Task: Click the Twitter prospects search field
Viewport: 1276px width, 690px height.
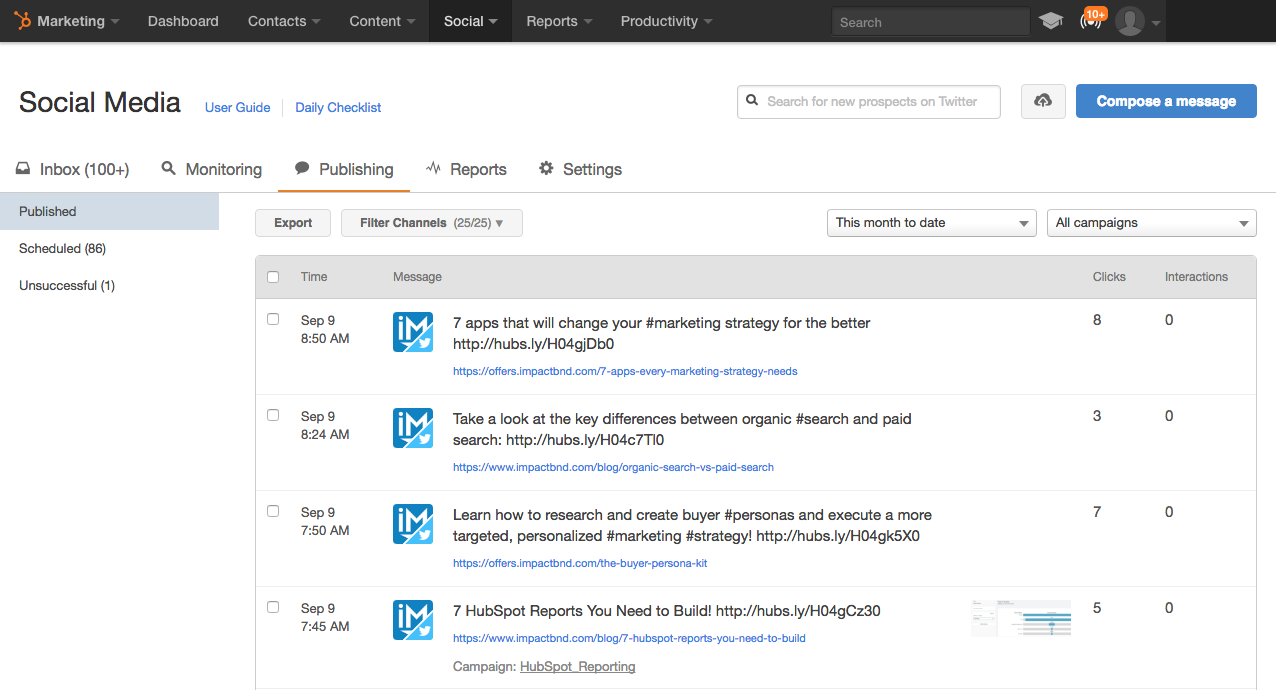Action: click(870, 101)
